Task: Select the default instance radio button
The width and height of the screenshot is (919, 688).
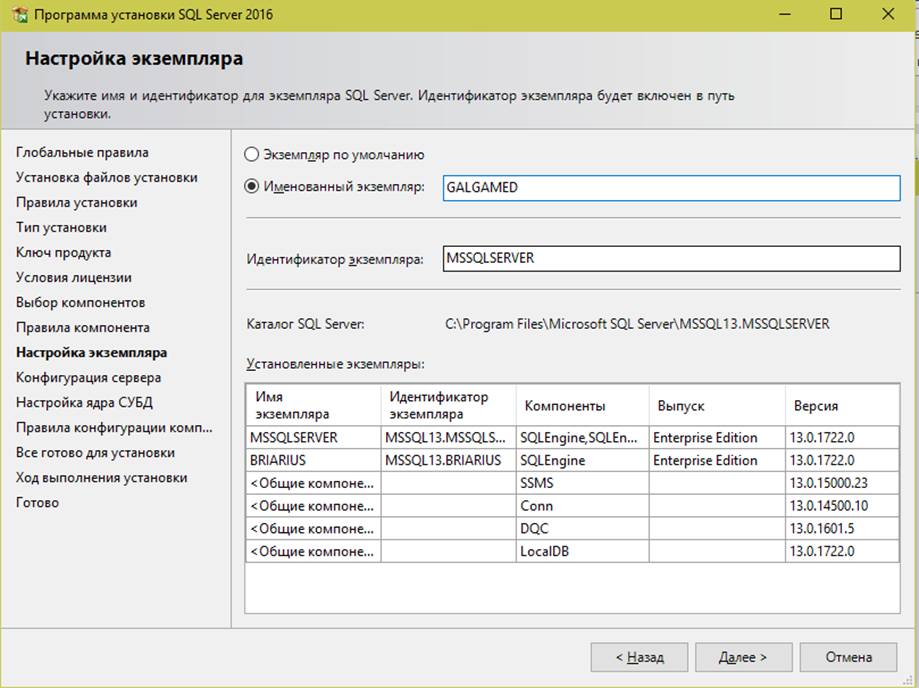Action: click(251, 155)
